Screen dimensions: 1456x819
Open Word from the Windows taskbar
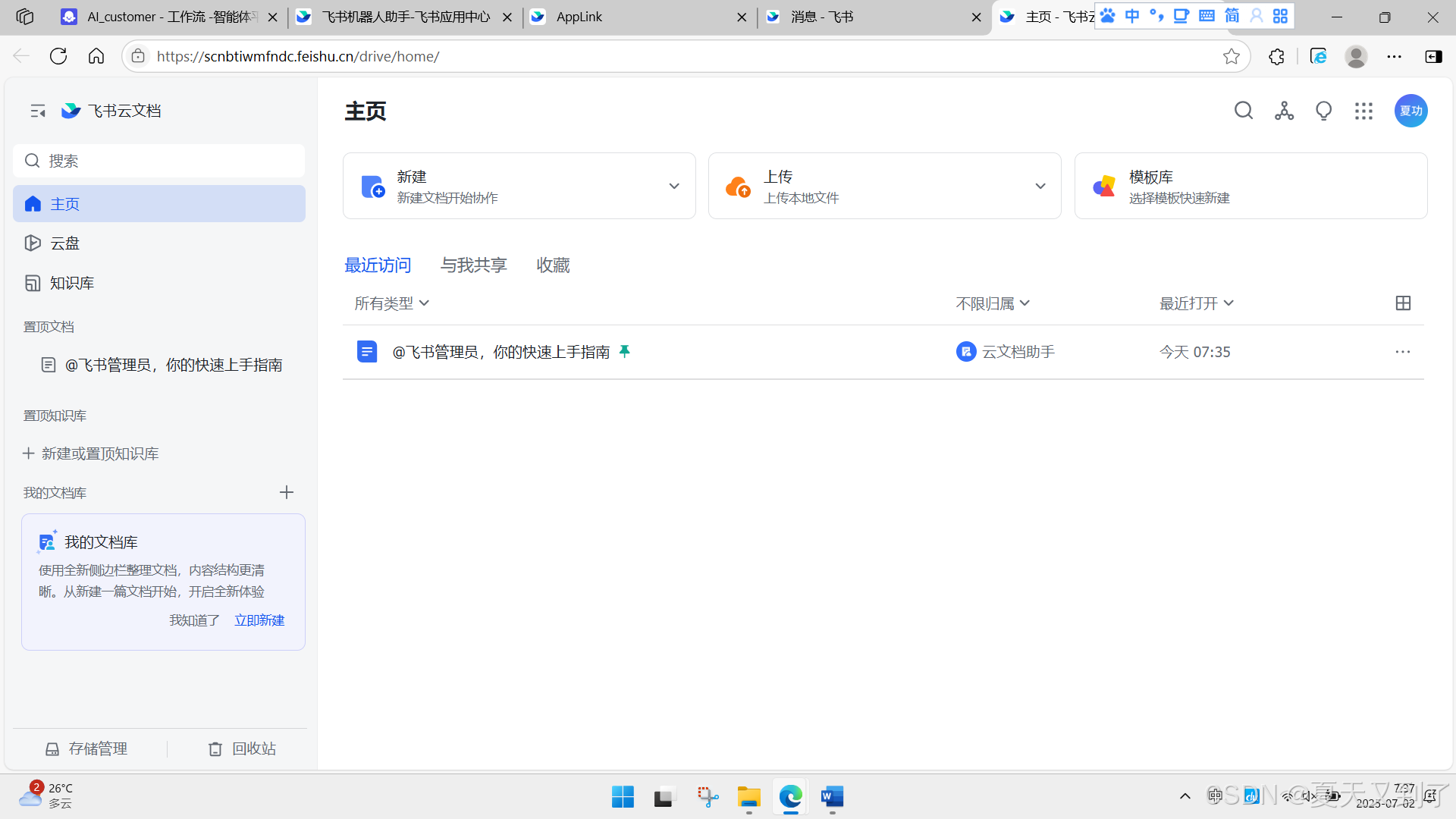[x=832, y=797]
